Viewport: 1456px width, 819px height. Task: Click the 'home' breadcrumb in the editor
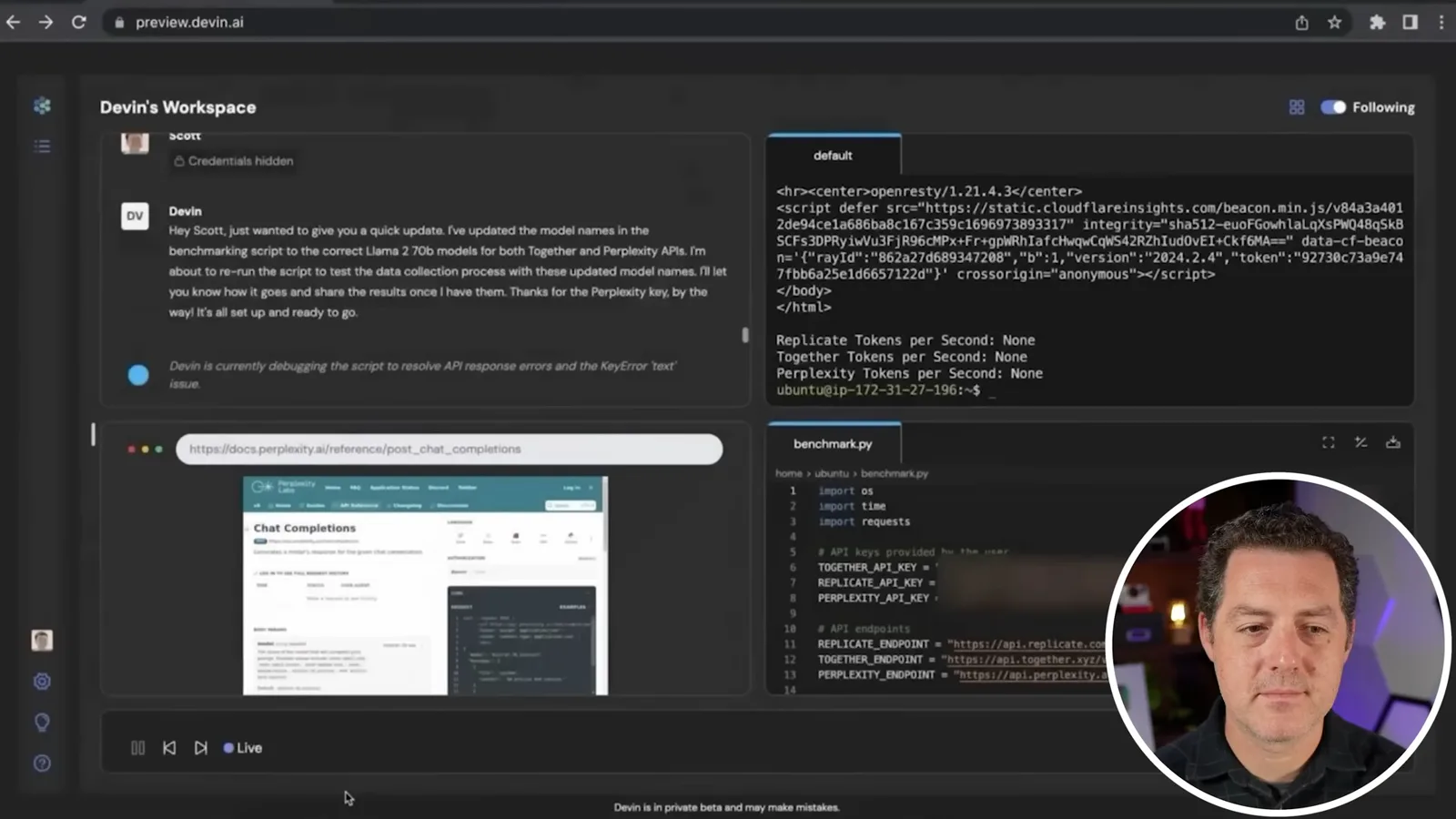788,473
